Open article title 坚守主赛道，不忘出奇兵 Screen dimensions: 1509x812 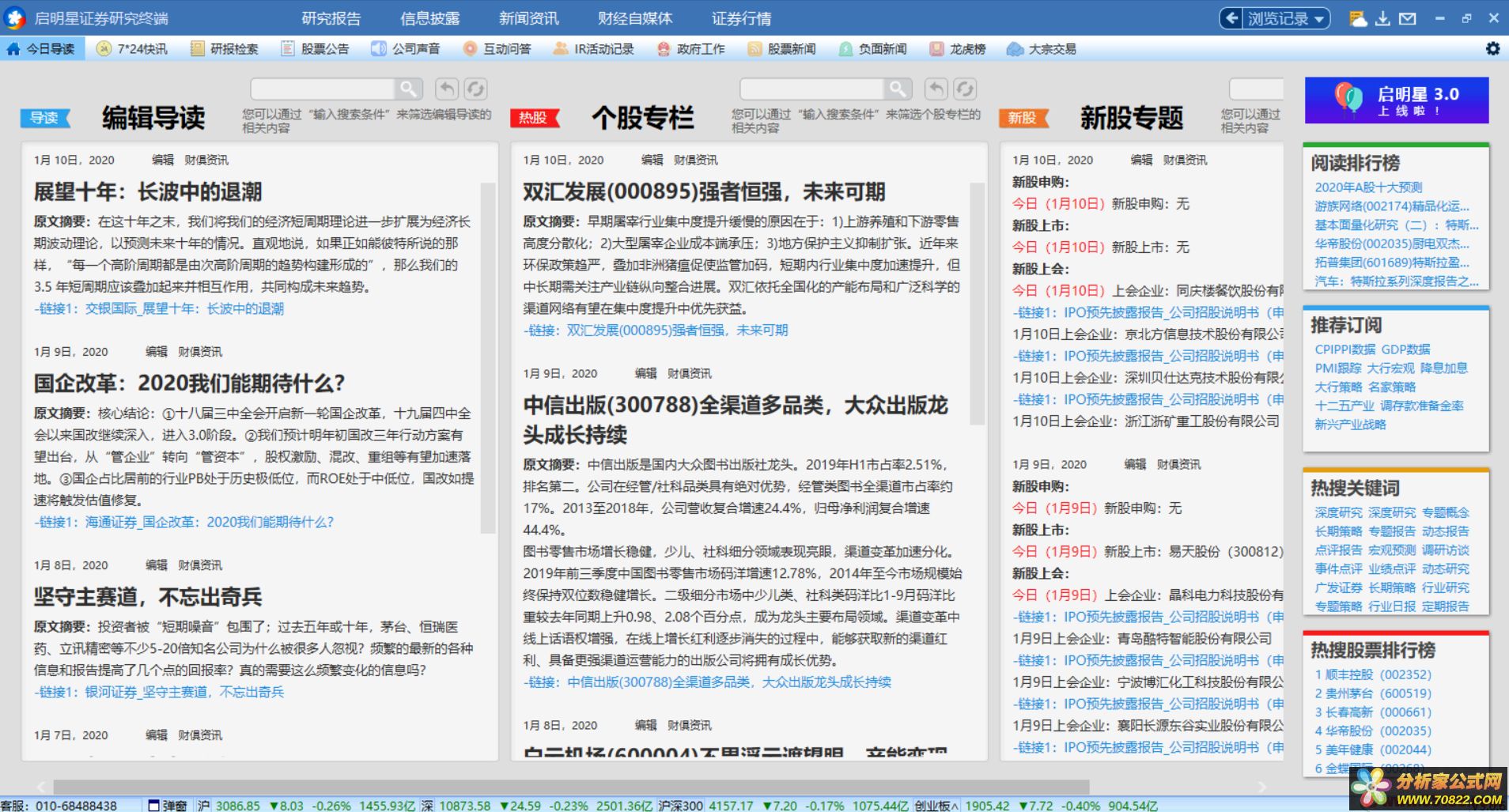(x=148, y=597)
